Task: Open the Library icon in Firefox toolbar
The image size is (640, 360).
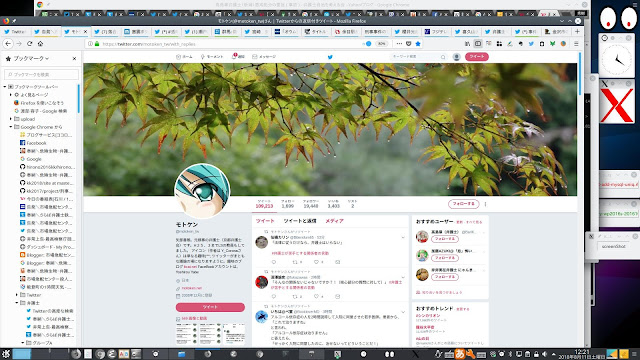Action: coord(467,44)
